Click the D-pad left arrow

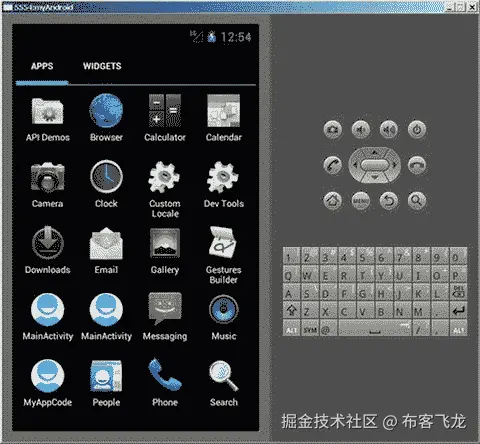[355, 165]
